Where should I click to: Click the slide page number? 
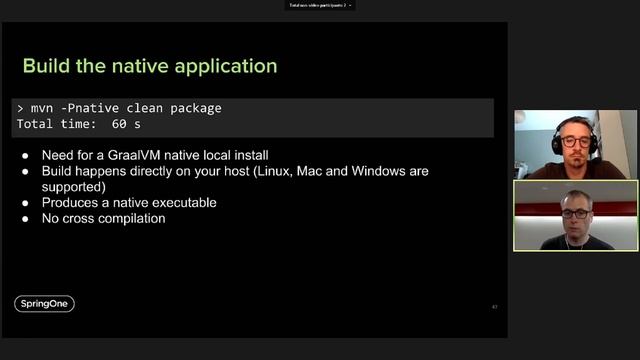[494, 307]
